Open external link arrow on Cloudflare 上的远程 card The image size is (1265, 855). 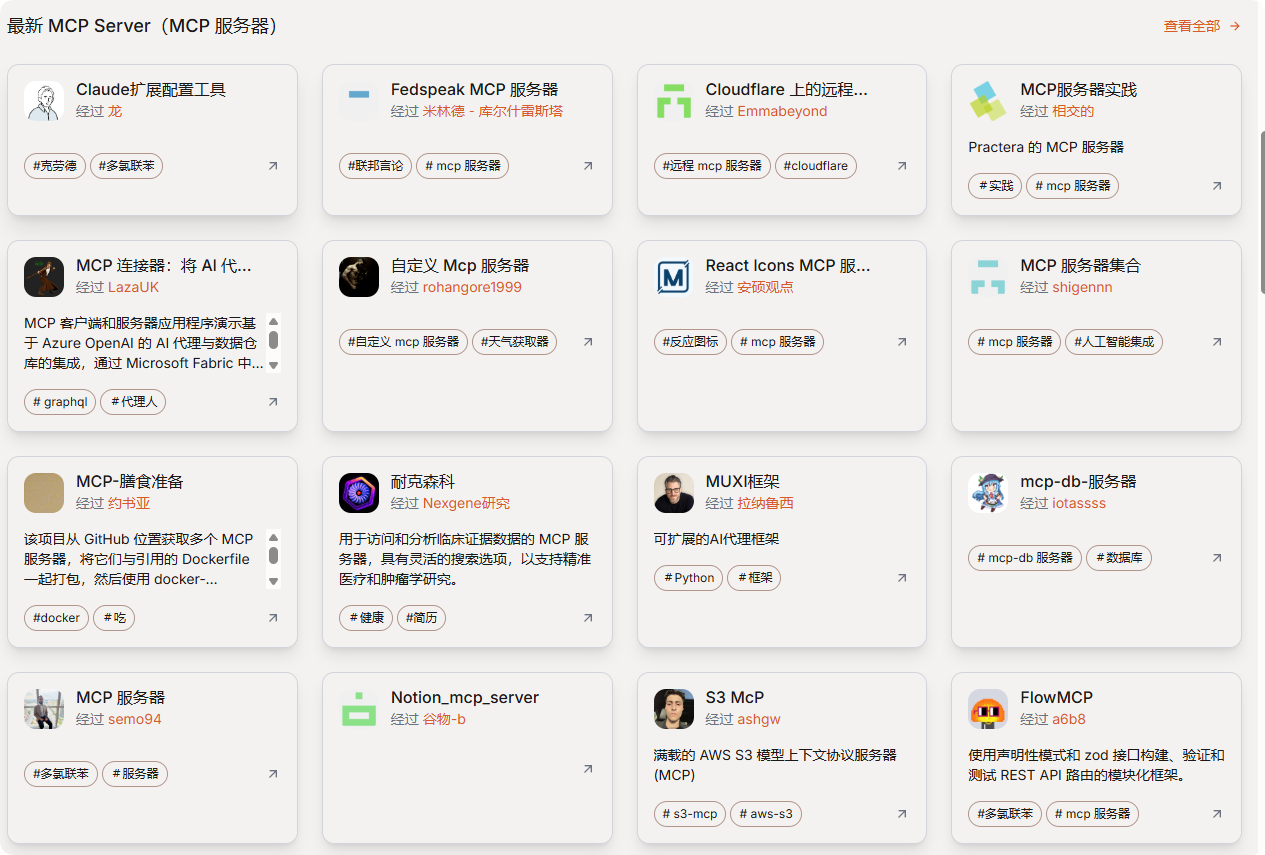click(x=902, y=166)
